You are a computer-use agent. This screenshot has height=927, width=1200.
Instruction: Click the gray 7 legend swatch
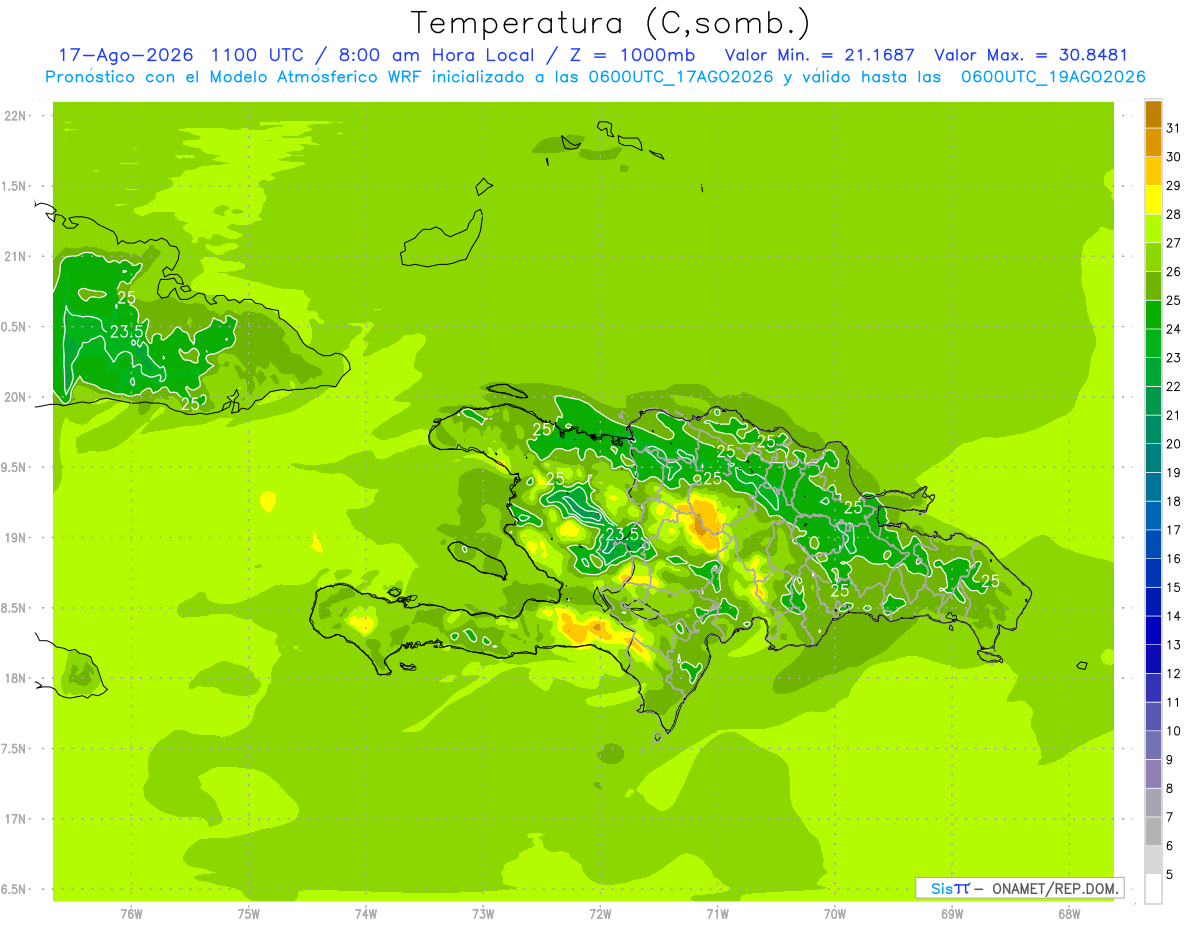tap(1153, 803)
